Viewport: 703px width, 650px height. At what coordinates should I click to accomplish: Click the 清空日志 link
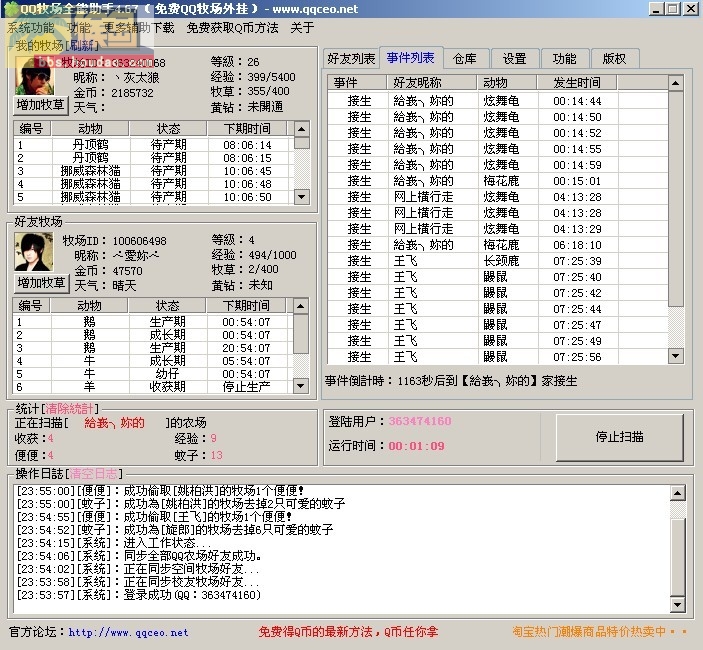93,473
